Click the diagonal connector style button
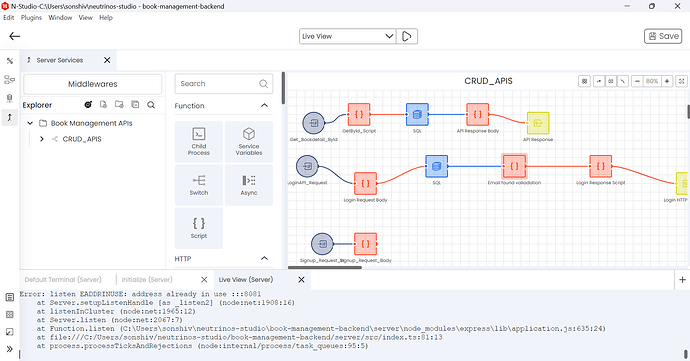Image resolution: width=690 pixels, height=361 pixels. click(623, 81)
